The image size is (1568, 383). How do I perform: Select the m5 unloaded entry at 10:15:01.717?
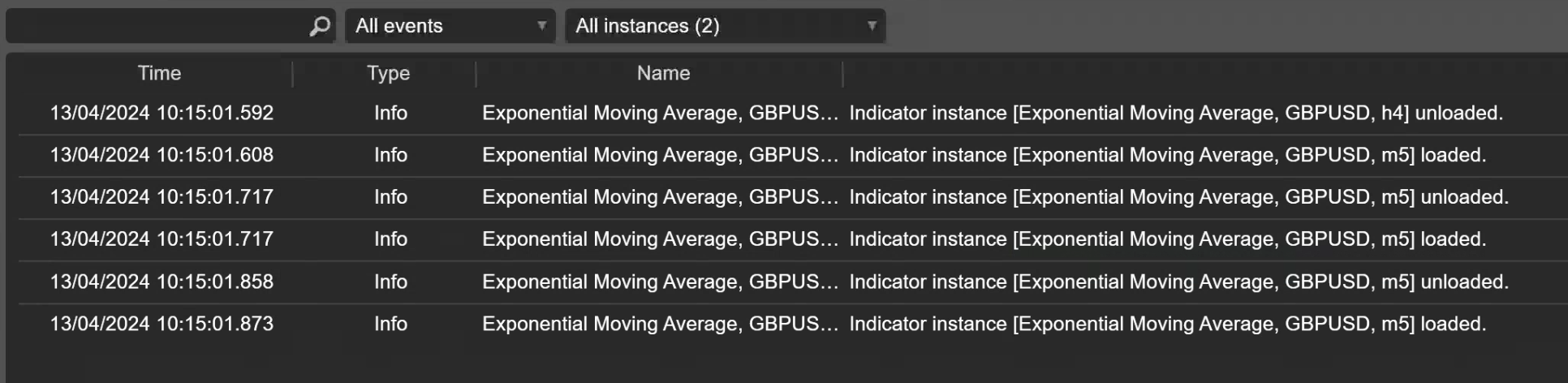[792, 197]
